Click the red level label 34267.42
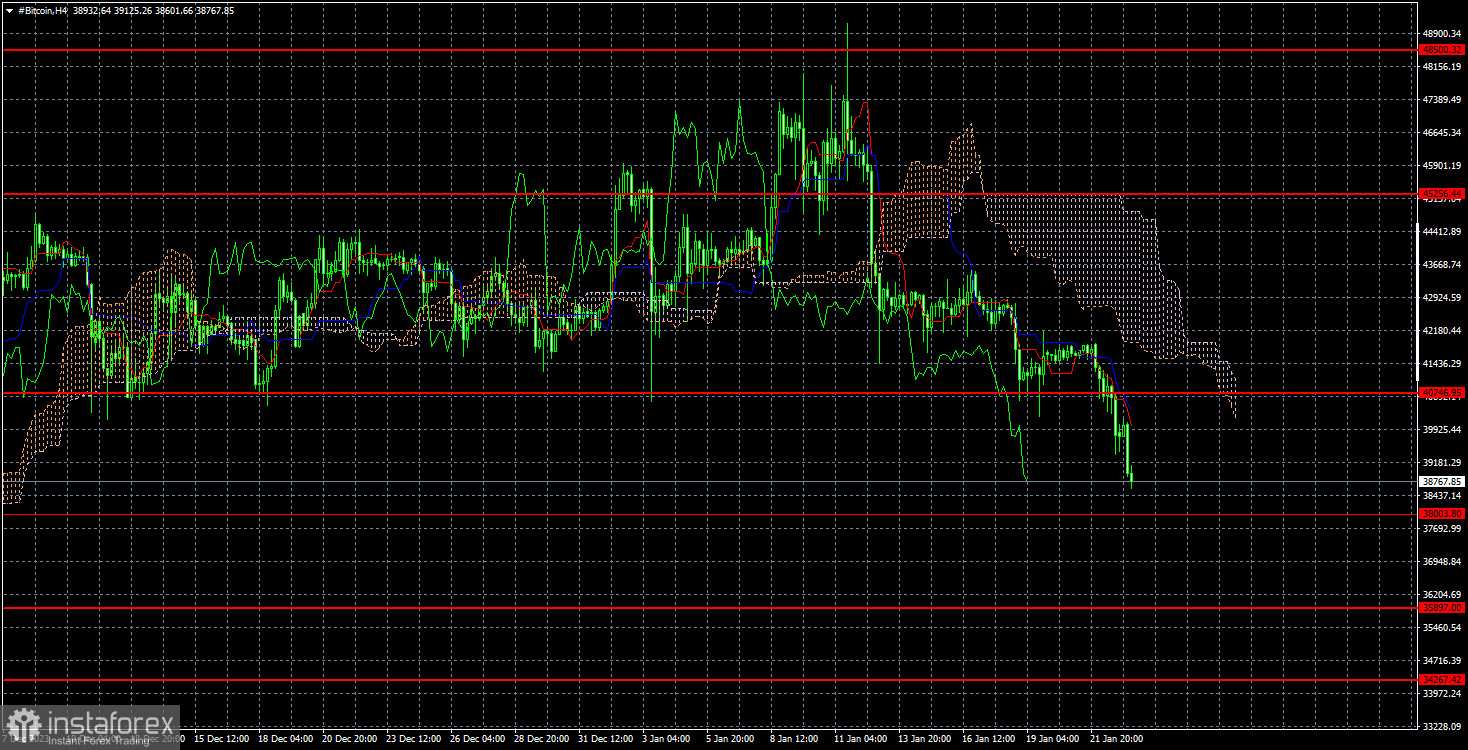1468x750 pixels. [1442, 679]
